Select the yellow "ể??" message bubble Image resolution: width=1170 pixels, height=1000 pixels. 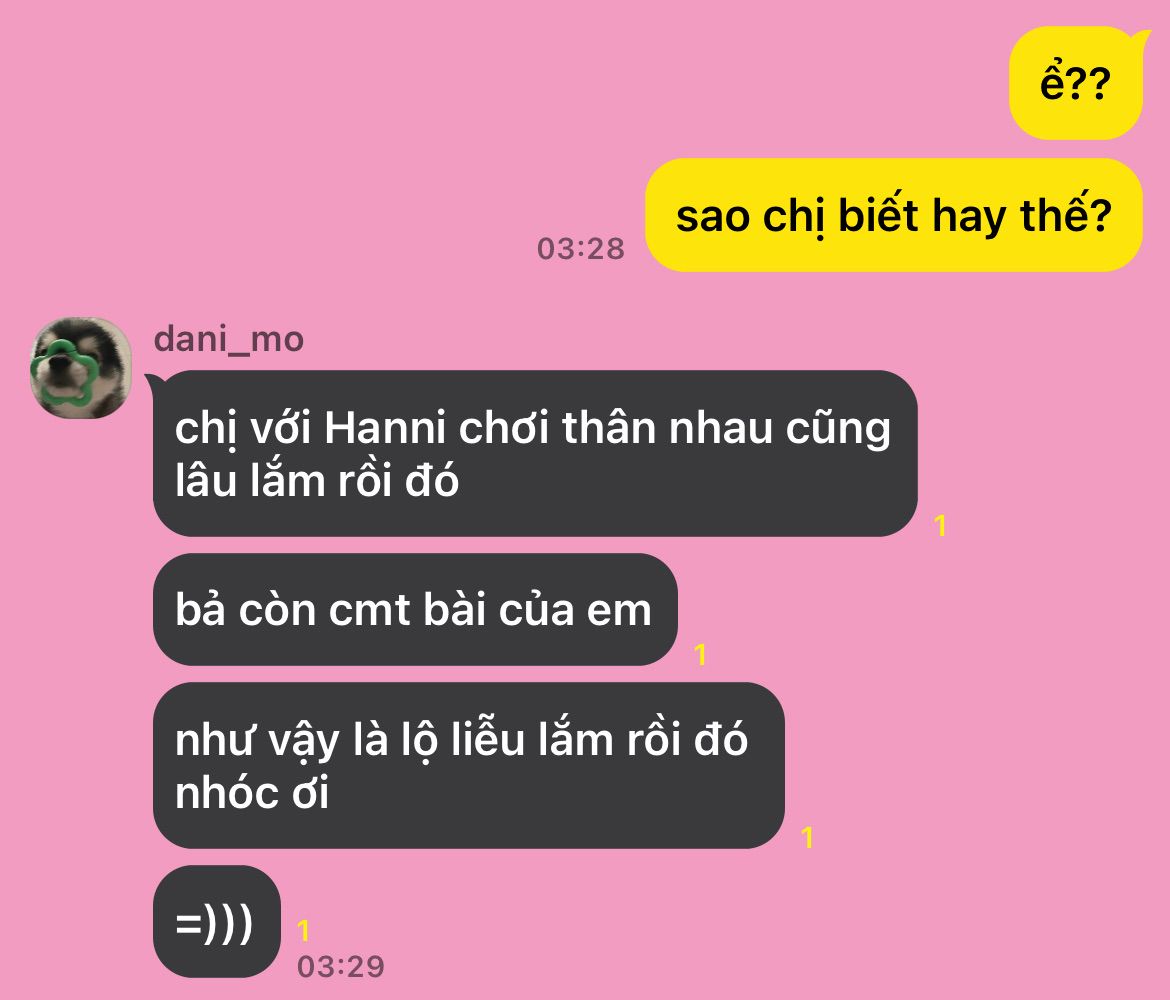coord(1075,83)
